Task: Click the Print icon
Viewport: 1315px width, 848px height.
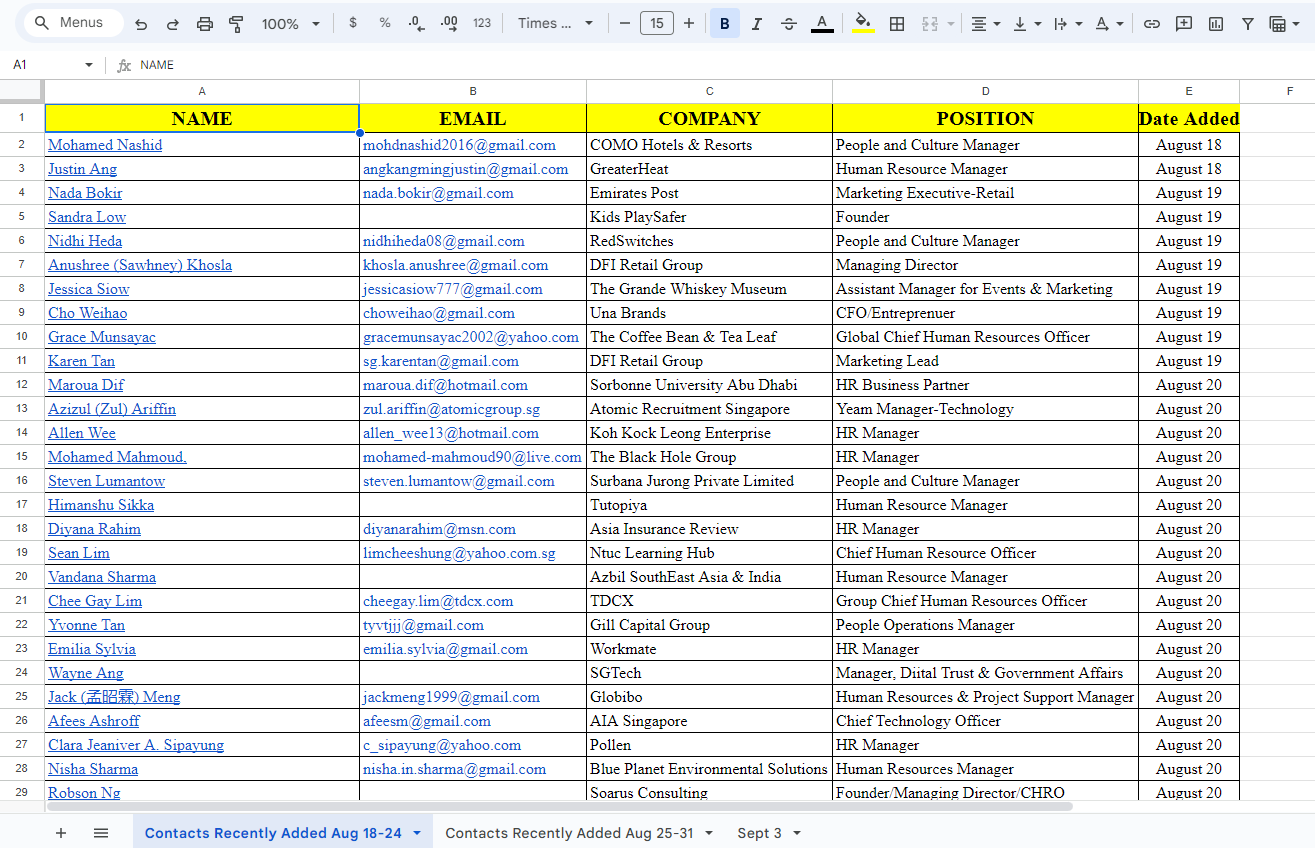Action: [205, 24]
